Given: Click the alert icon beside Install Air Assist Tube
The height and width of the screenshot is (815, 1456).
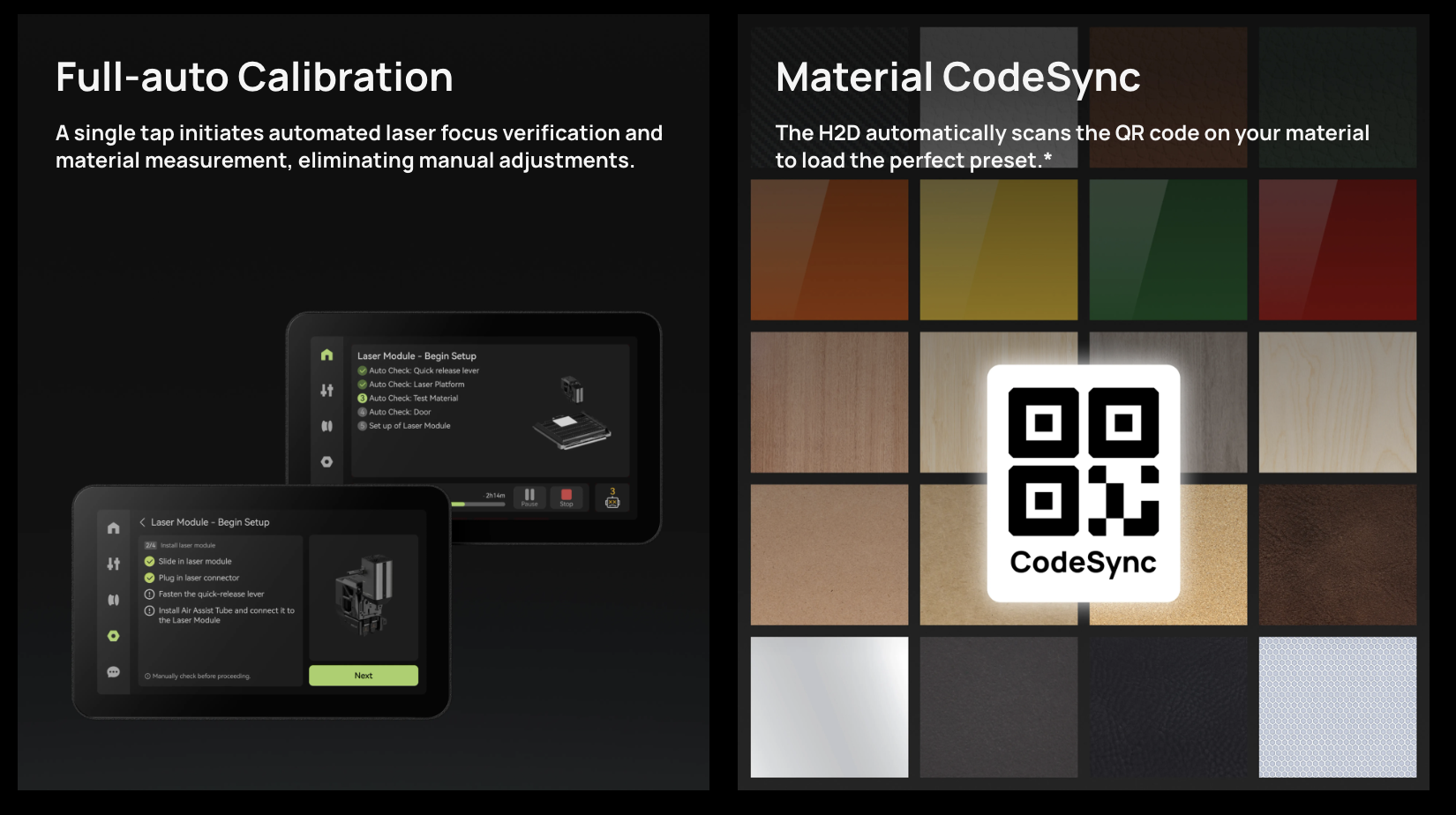Looking at the screenshot, I should point(149,610).
